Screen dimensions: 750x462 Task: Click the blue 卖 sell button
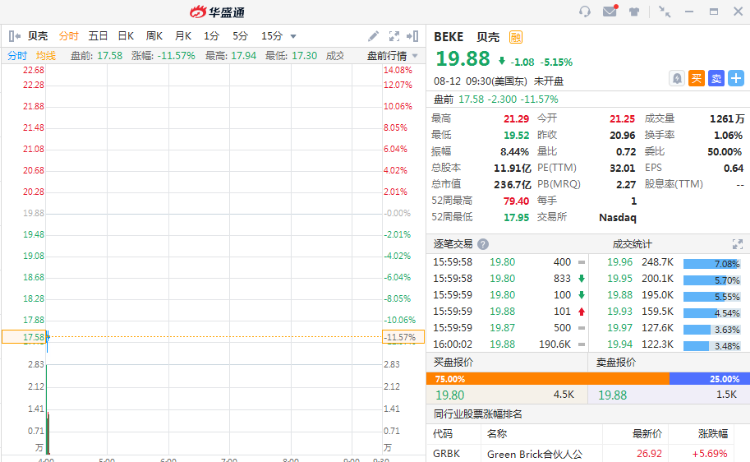pos(716,78)
